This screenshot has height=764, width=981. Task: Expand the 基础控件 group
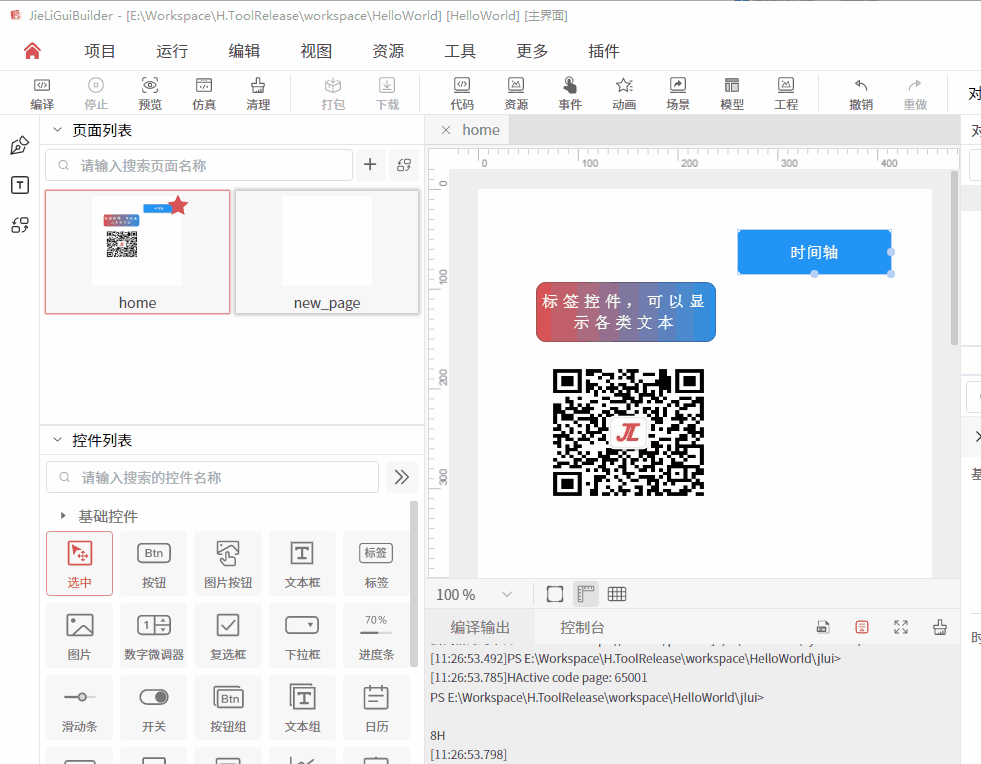[x=63, y=516]
